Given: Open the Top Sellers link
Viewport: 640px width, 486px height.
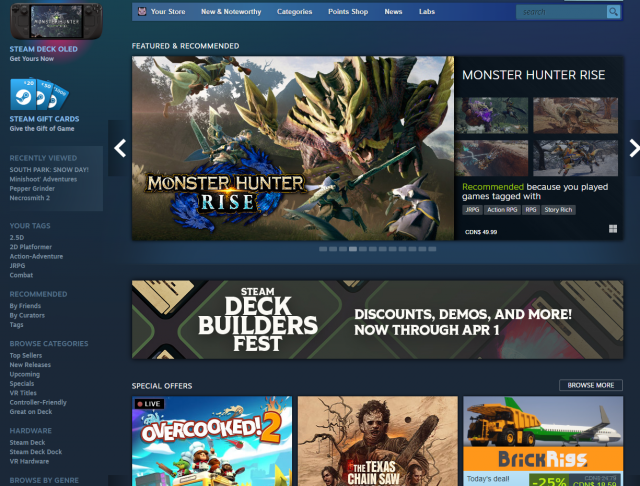Looking at the screenshot, I should pos(26,355).
